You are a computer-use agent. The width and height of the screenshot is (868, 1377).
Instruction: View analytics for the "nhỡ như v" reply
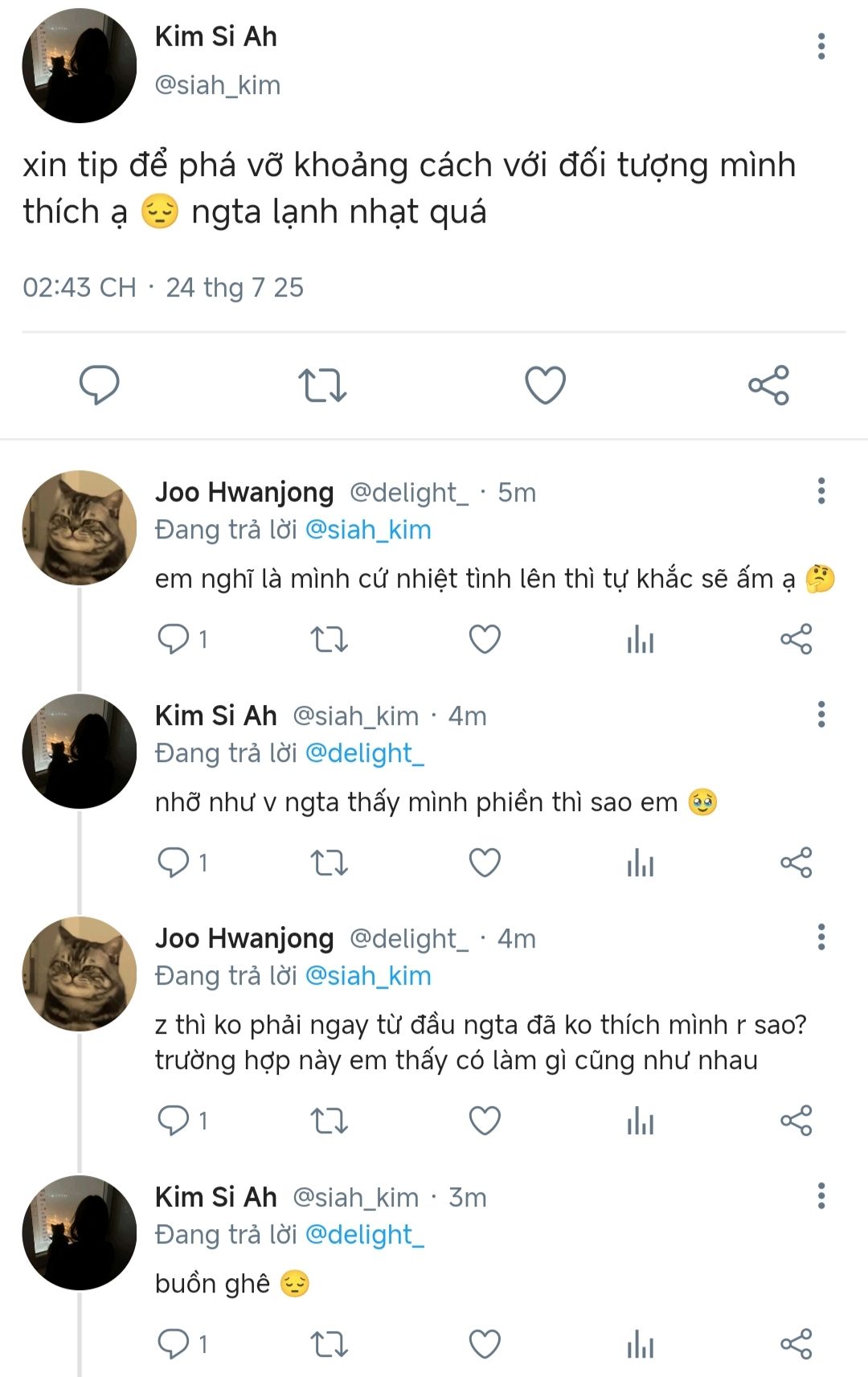(x=641, y=863)
